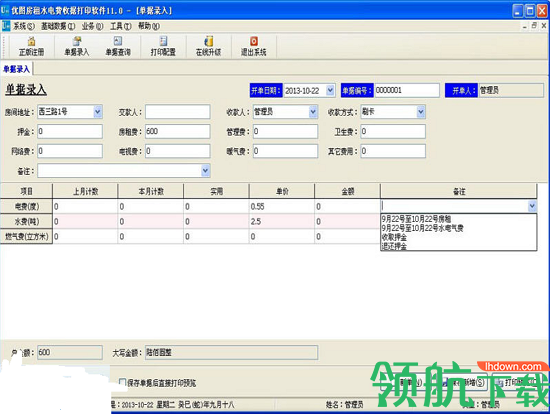Click the 开单人 field showing 管理员
This screenshot has width=550, height=414.
[x=511, y=91]
